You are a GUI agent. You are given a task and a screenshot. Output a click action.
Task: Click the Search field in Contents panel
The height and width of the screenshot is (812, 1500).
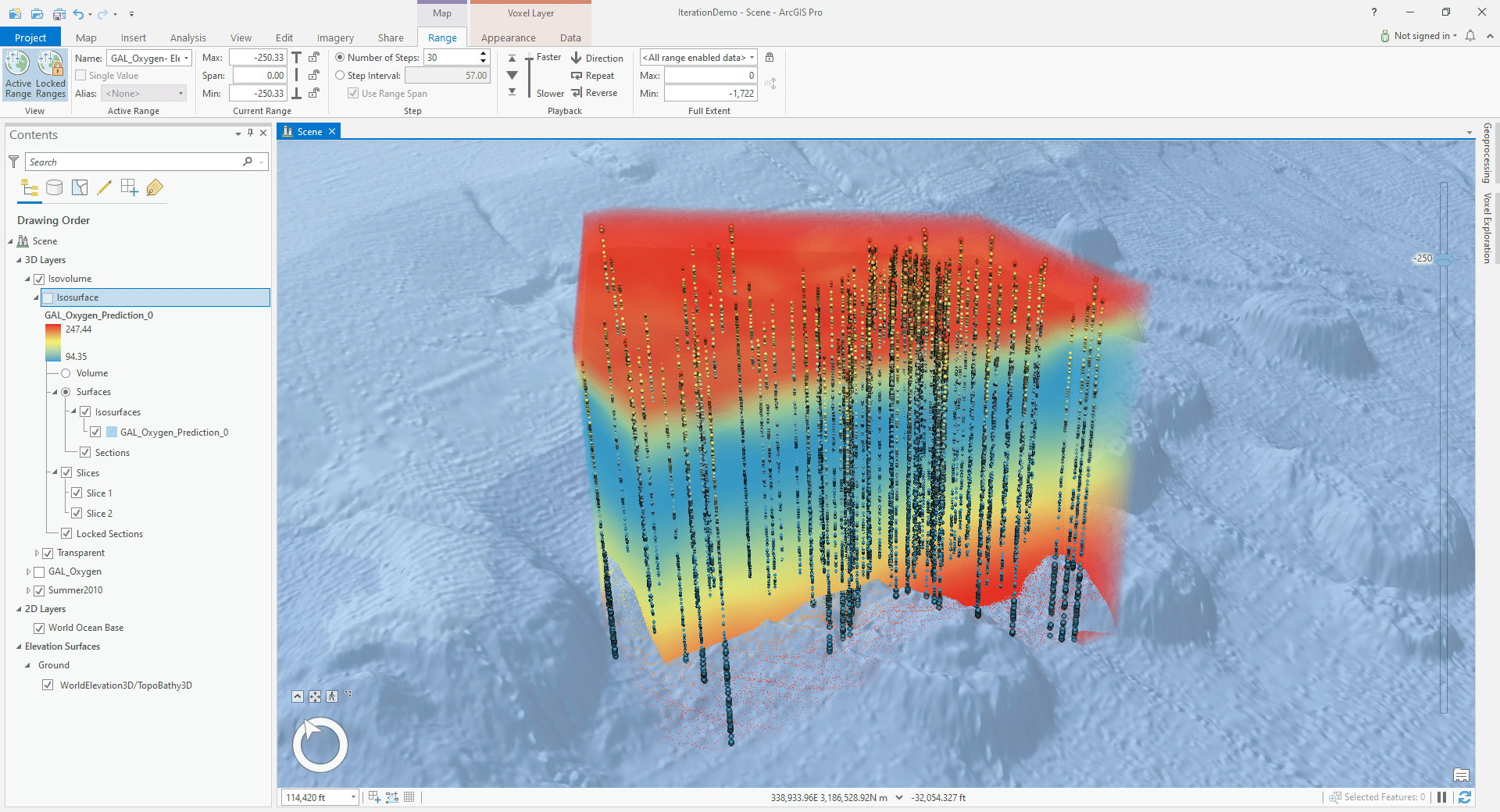click(x=133, y=162)
